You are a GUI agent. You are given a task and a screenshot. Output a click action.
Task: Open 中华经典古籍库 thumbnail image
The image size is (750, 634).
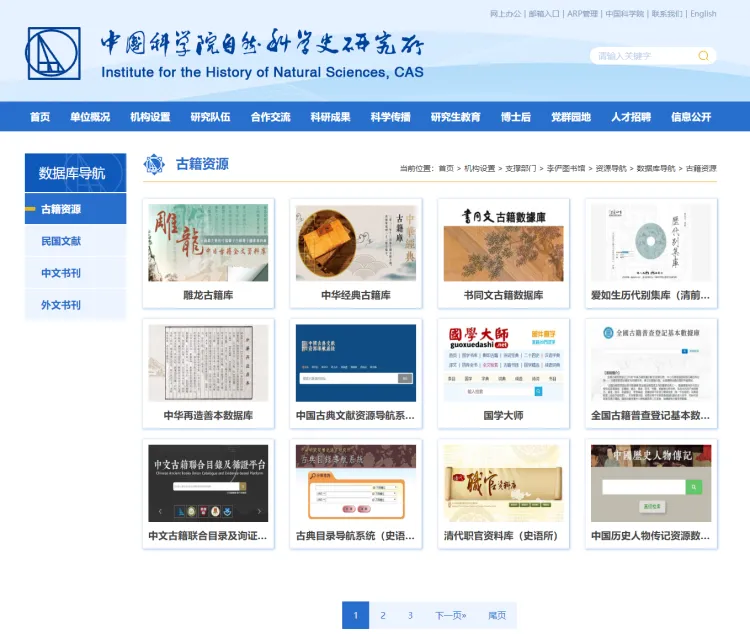click(356, 243)
